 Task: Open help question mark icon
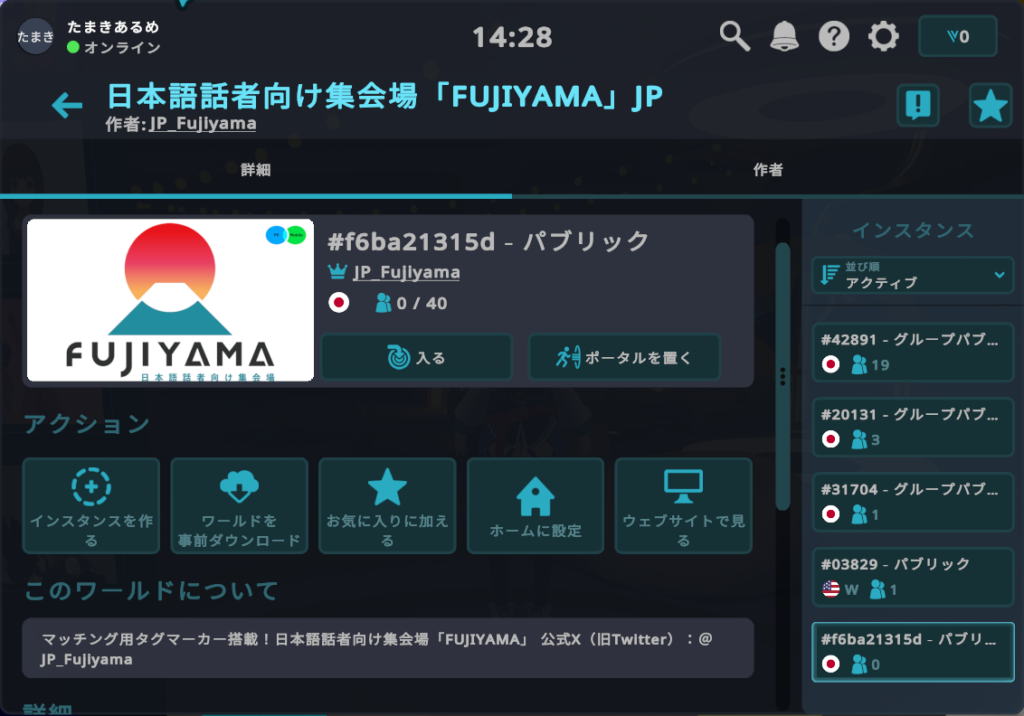click(834, 37)
